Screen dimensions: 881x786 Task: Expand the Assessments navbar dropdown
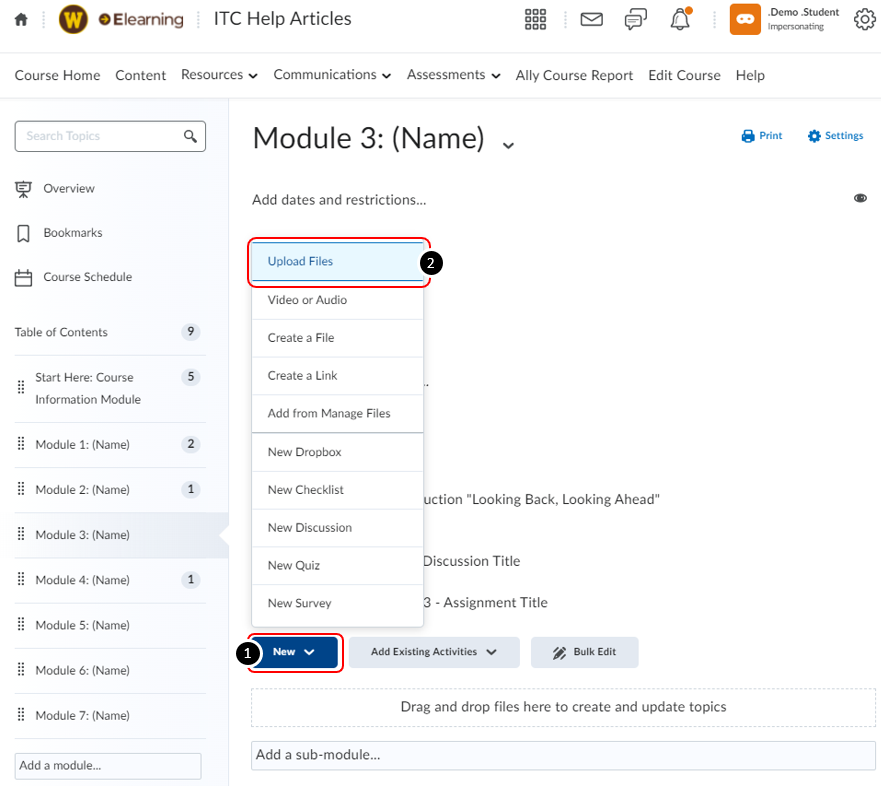(x=453, y=75)
